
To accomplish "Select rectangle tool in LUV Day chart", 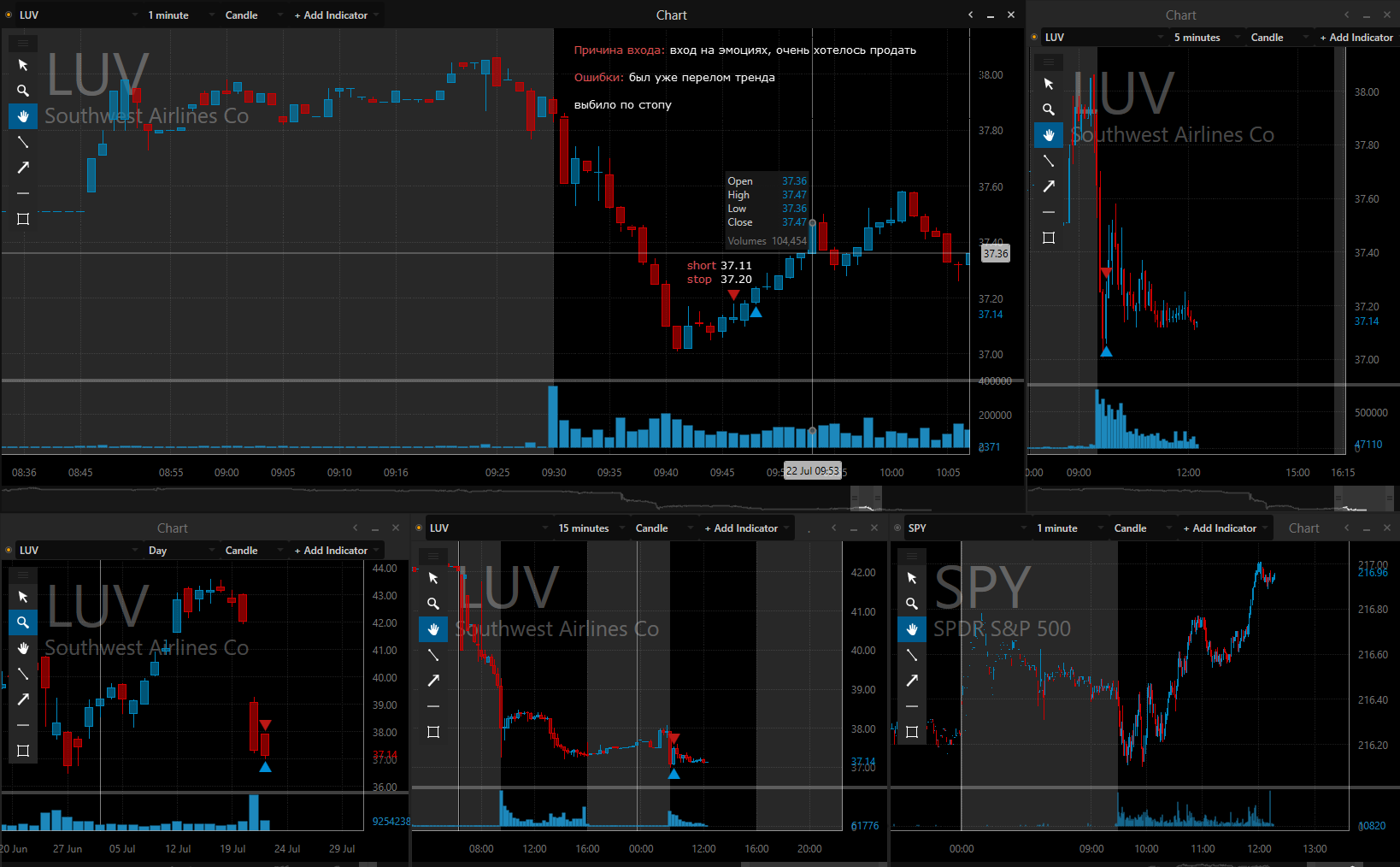I will tap(23, 751).
